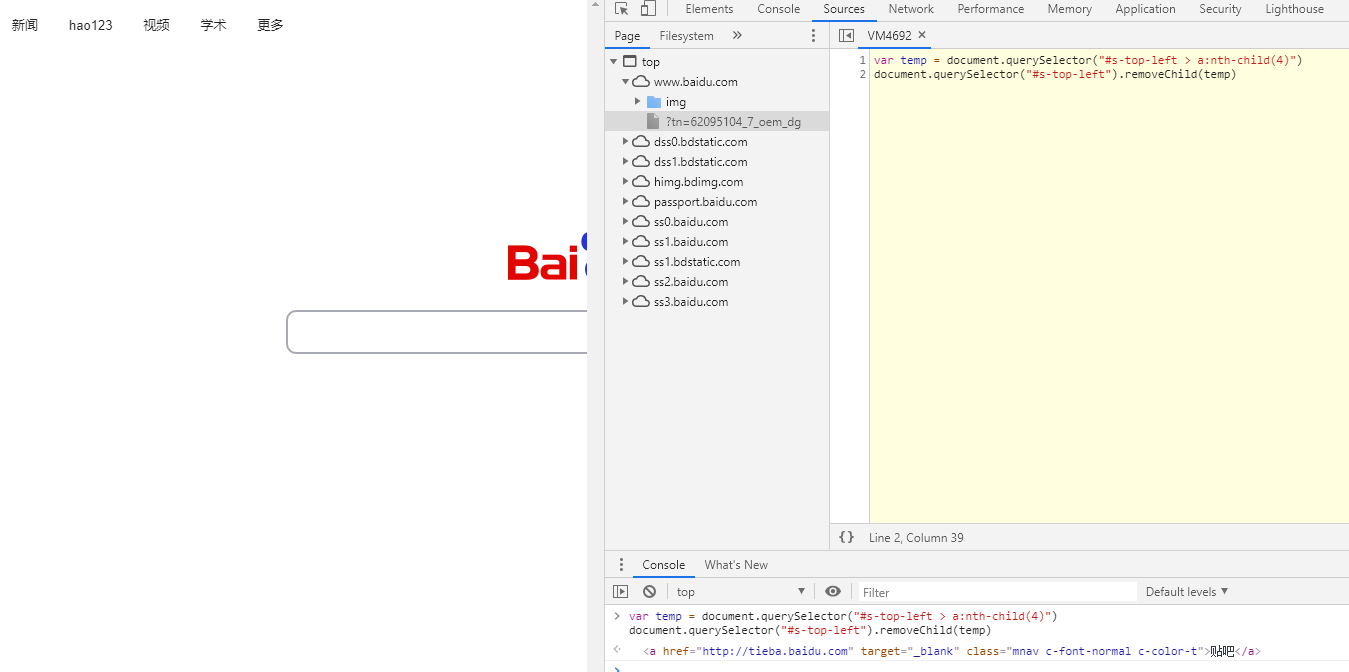The height and width of the screenshot is (672, 1349).
Task: Click the www.baidu.com cloud domain icon
Action: pyautogui.click(x=641, y=81)
